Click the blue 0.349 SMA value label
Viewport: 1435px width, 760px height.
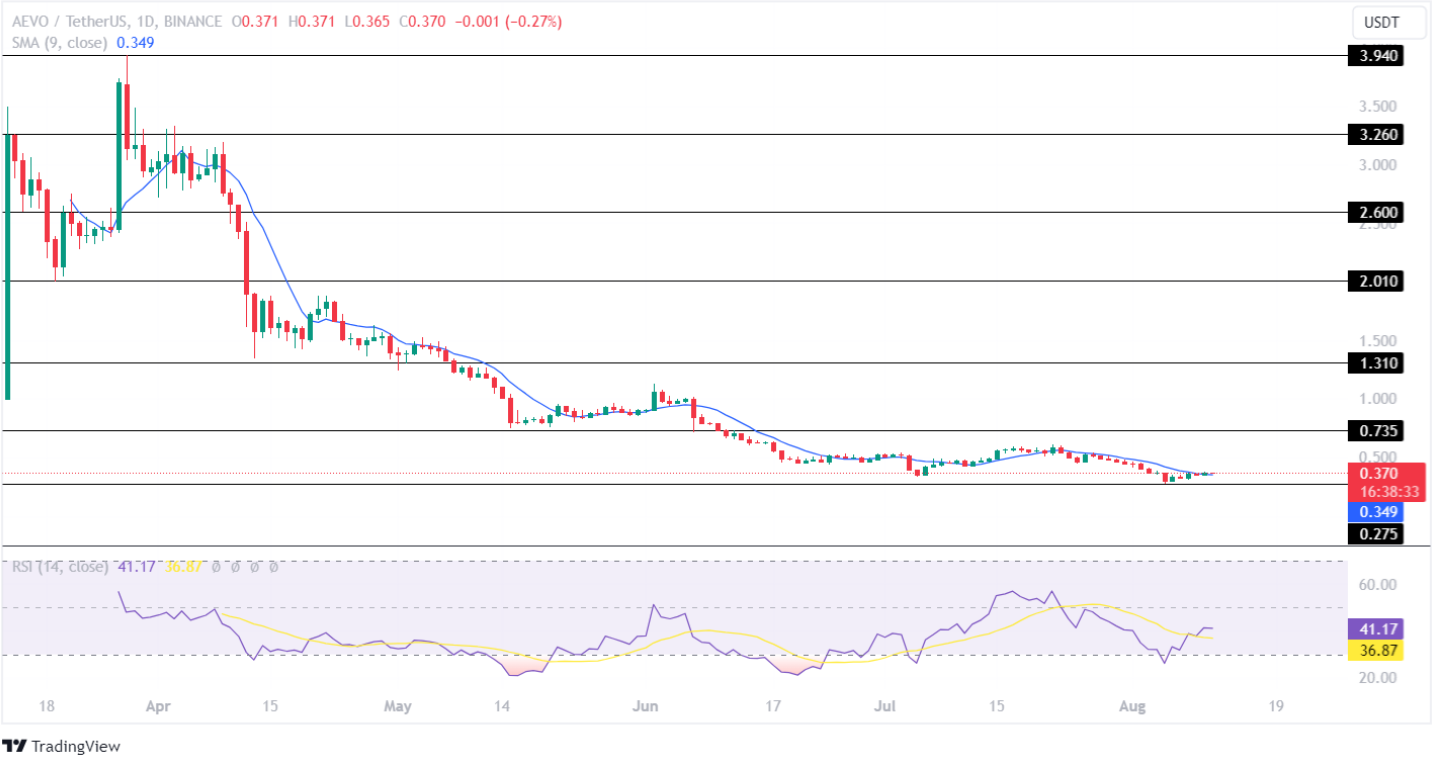click(1374, 512)
